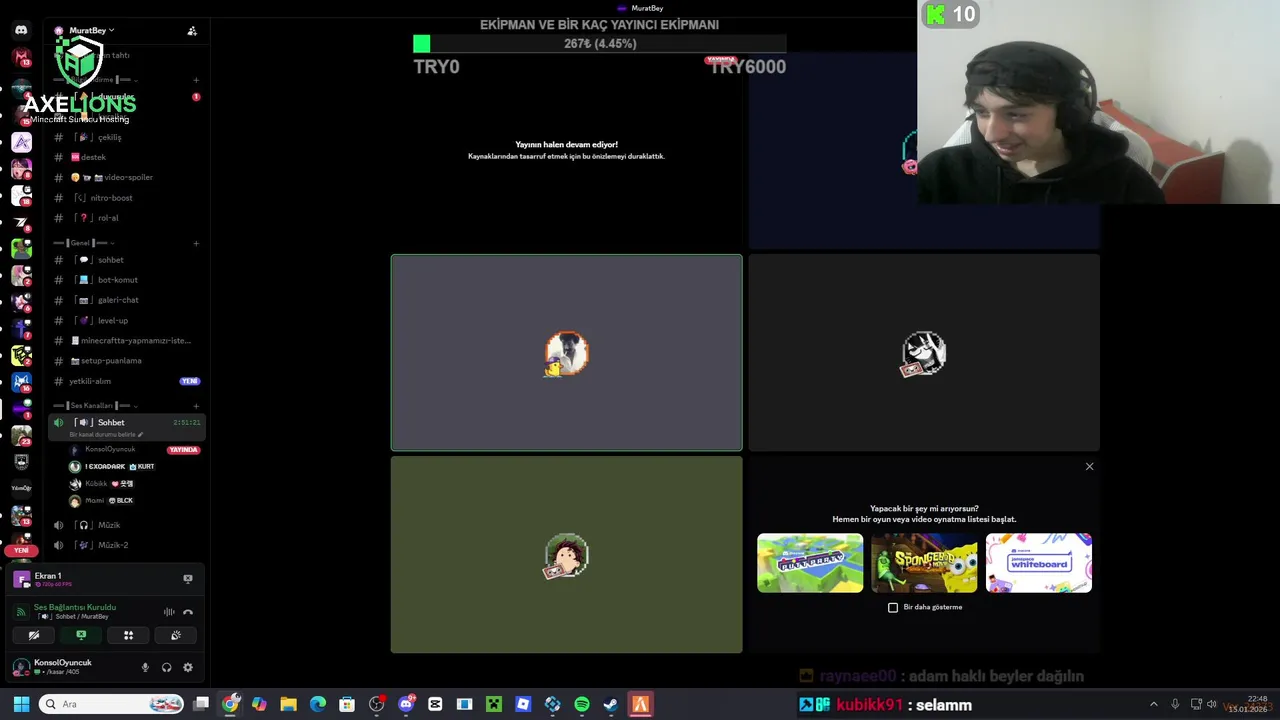Set channel status via 'Bir kanal durumu belirle'

[106, 435]
